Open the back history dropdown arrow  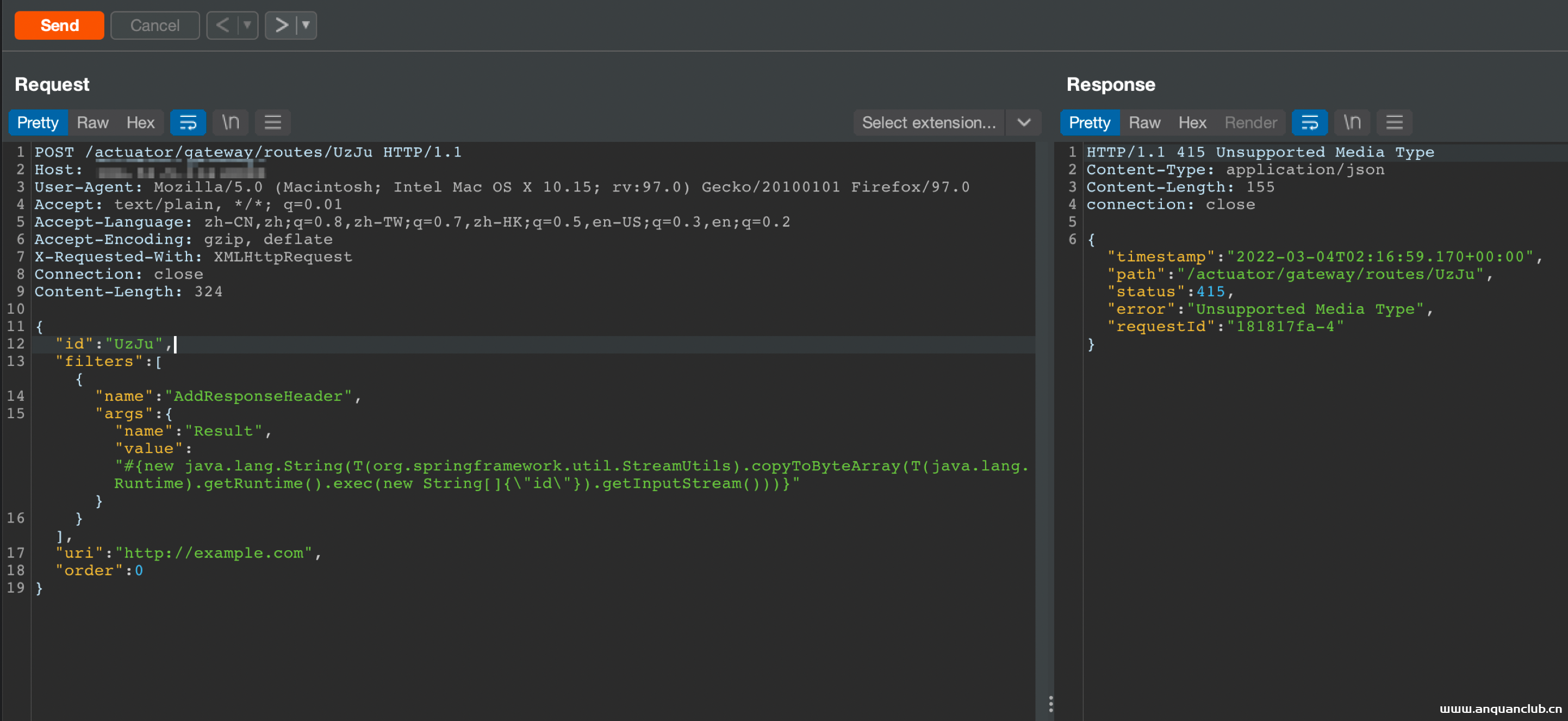[247, 25]
